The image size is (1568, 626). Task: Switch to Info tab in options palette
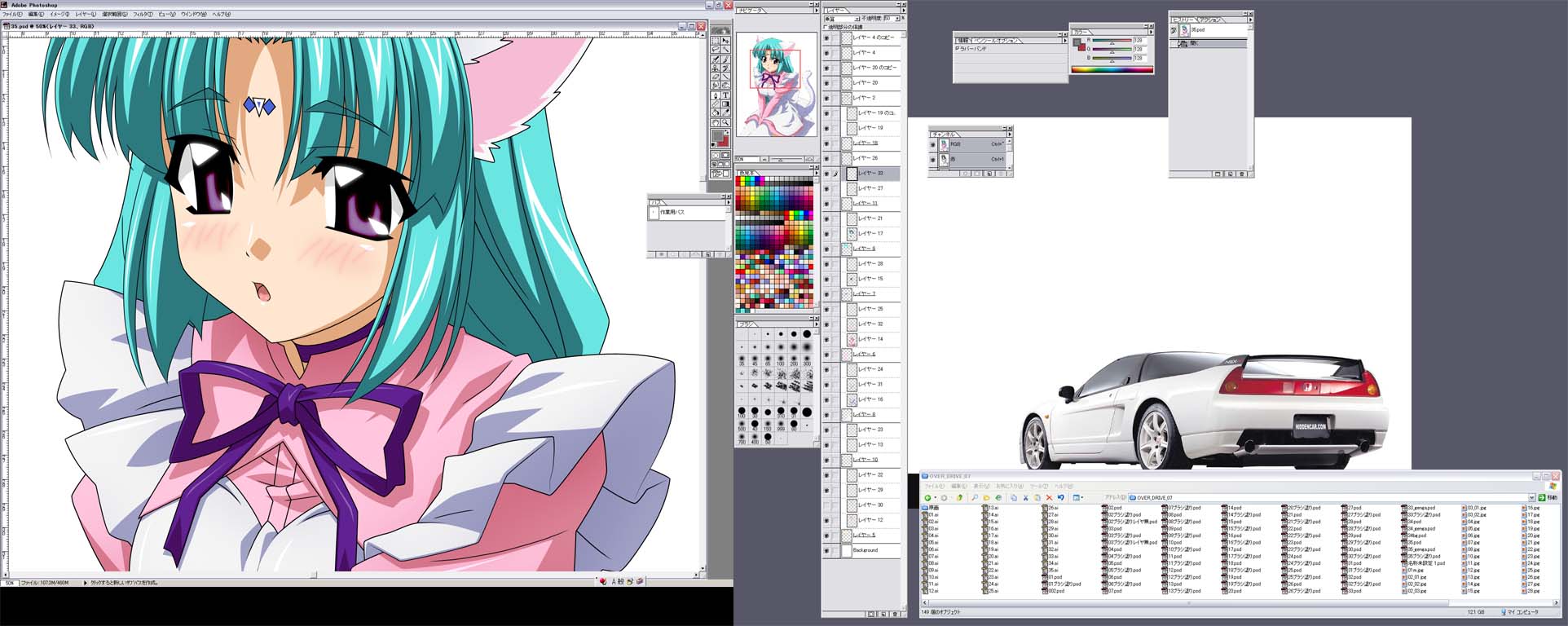coord(962,41)
